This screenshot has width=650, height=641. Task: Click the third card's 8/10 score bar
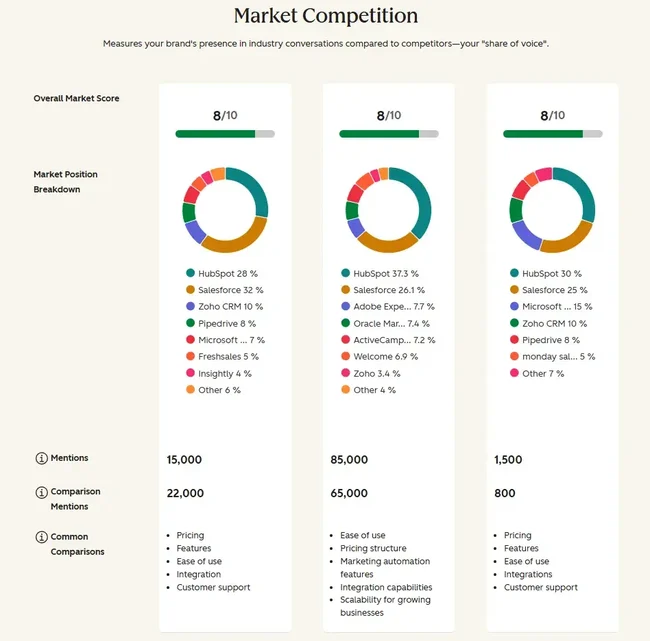pos(553,134)
